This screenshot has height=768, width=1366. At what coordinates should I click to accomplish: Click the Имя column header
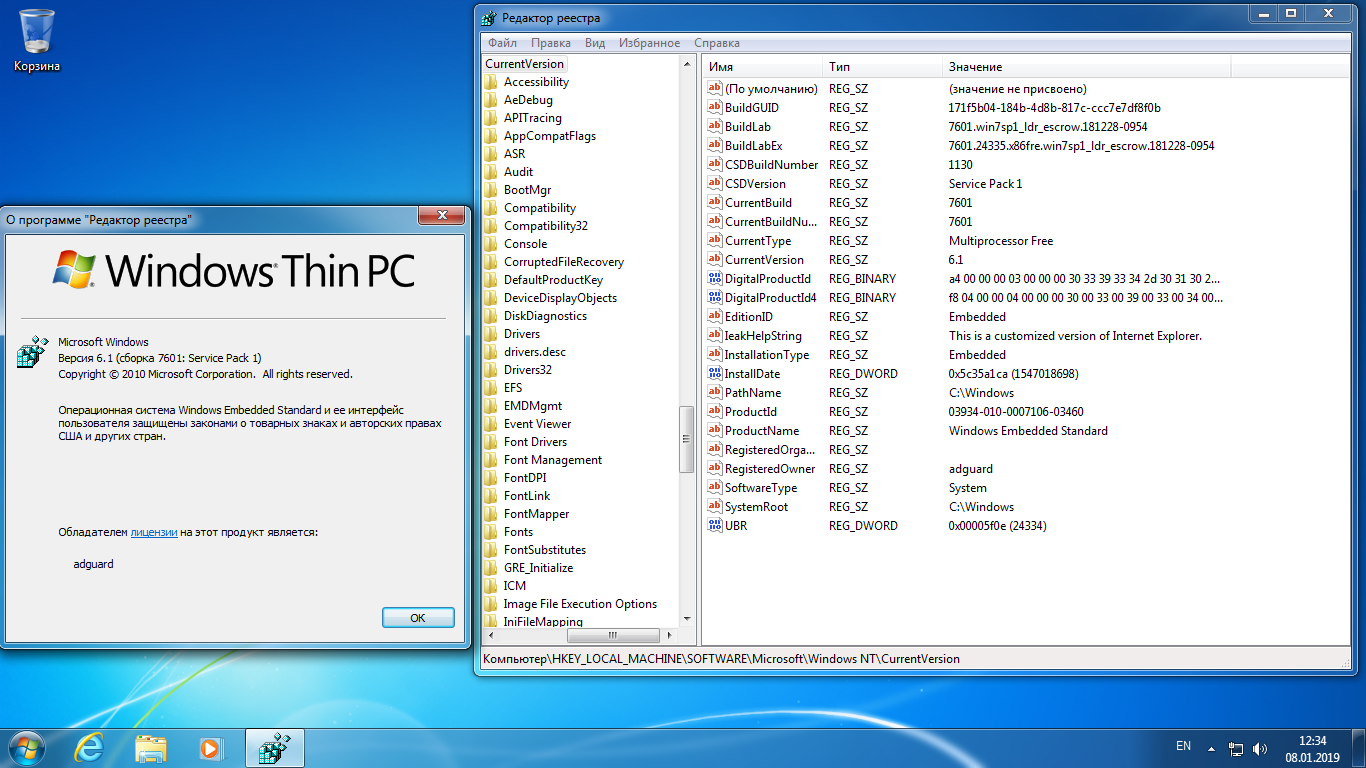point(762,66)
